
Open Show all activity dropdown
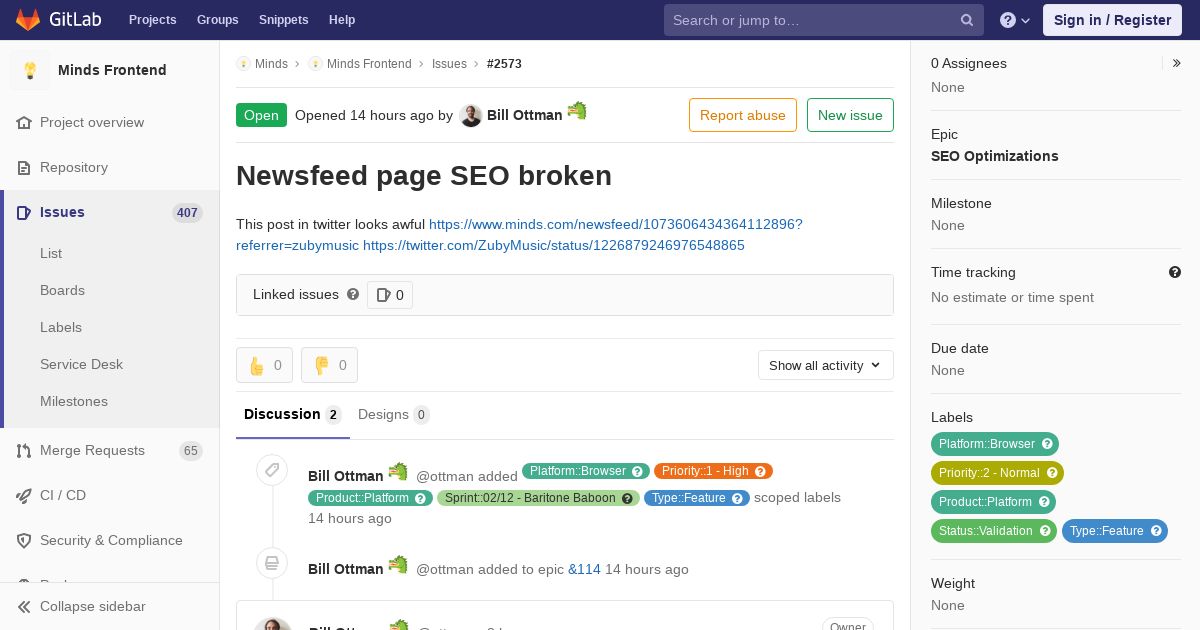click(x=826, y=365)
